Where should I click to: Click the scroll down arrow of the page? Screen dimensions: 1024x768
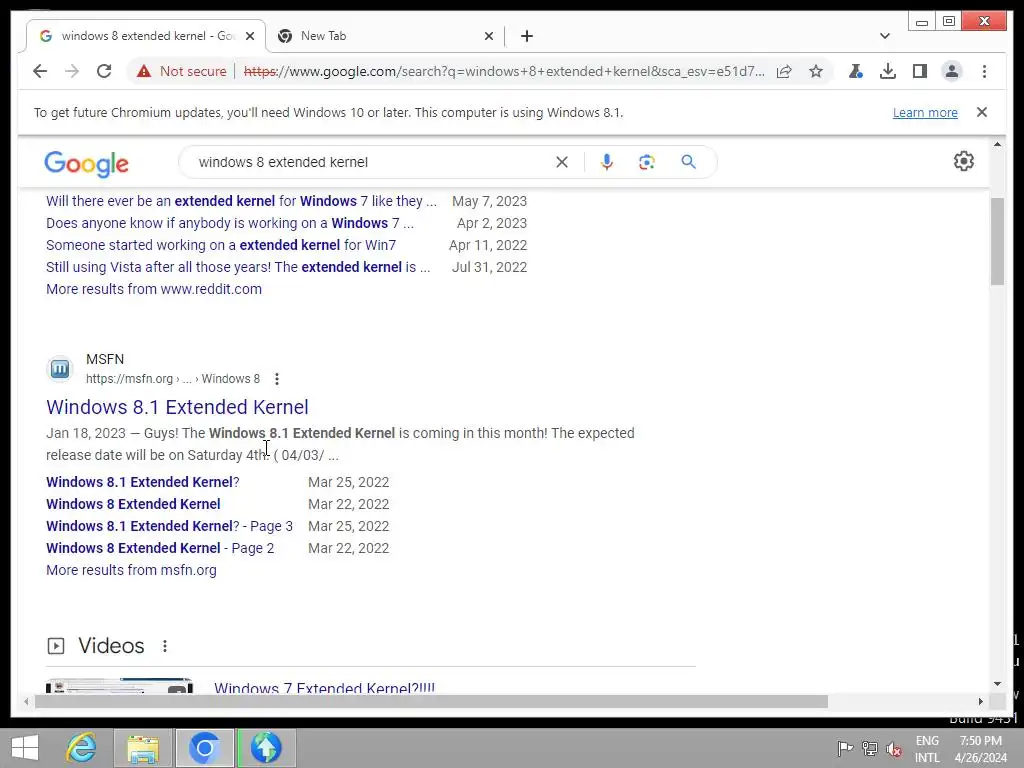pyautogui.click(x=997, y=684)
